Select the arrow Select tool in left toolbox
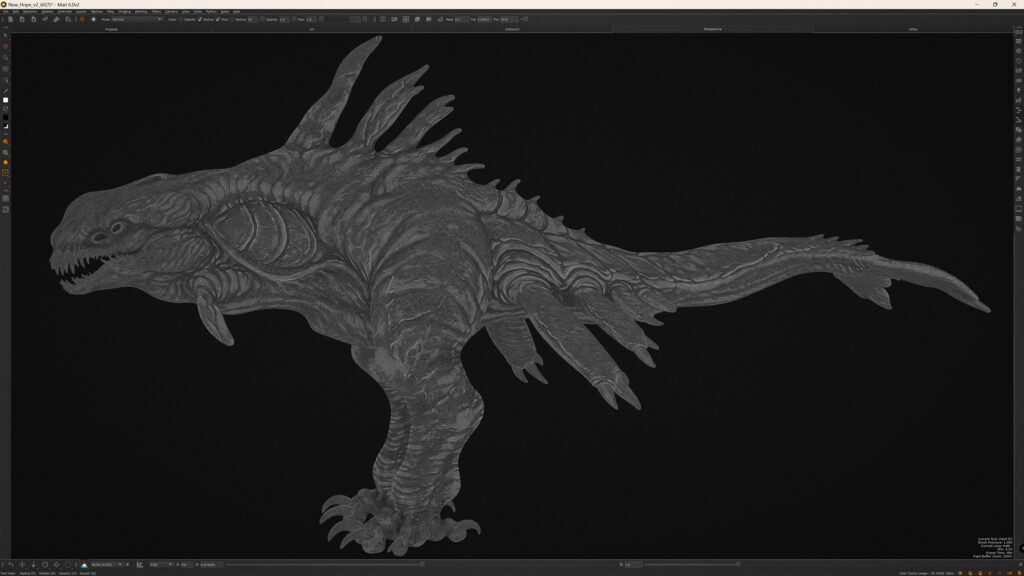Image resolution: width=1024 pixels, height=576 pixels. coord(5,36)
